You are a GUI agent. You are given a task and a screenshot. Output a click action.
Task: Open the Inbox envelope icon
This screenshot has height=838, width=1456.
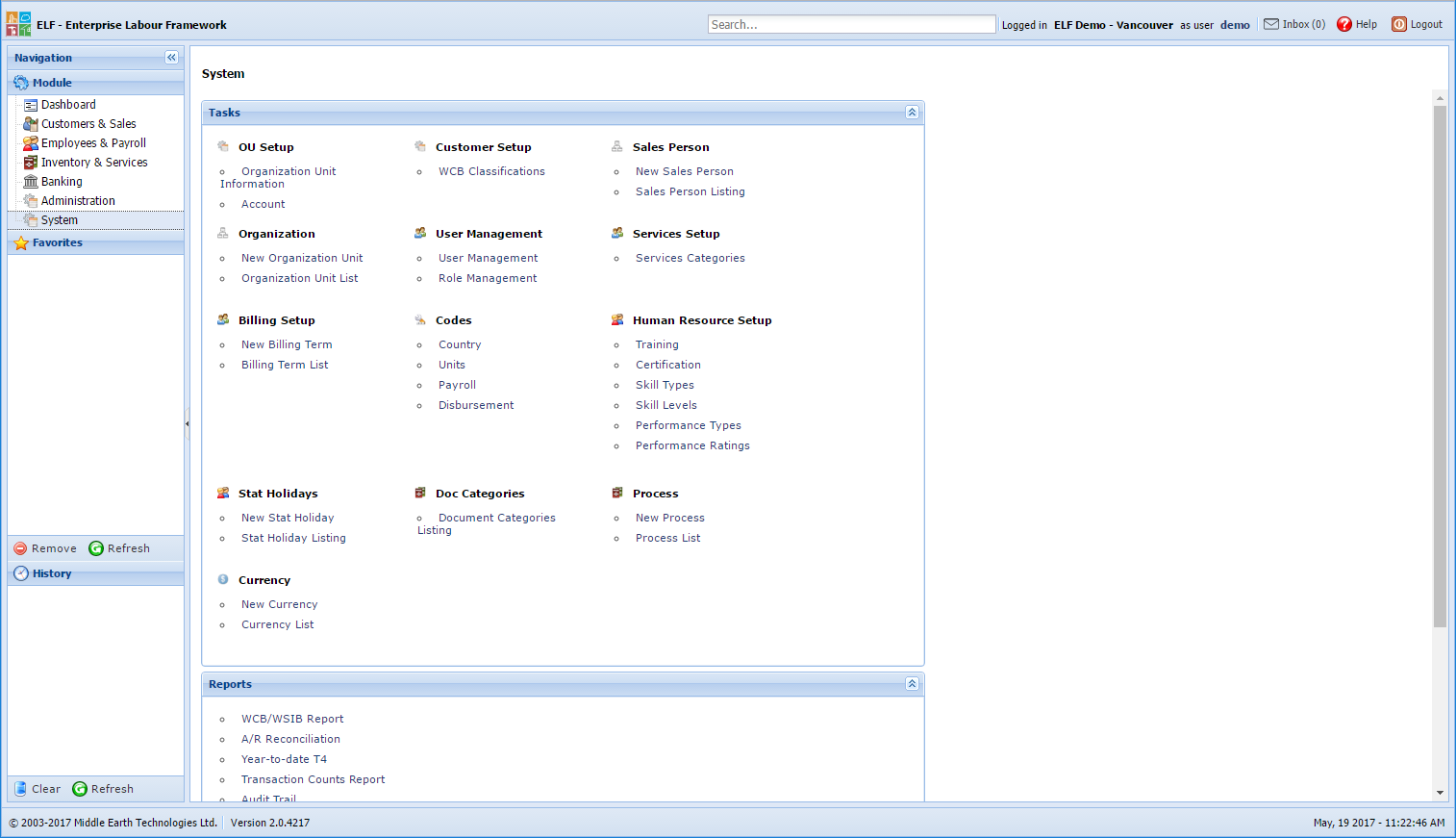tap(1271, 24)
